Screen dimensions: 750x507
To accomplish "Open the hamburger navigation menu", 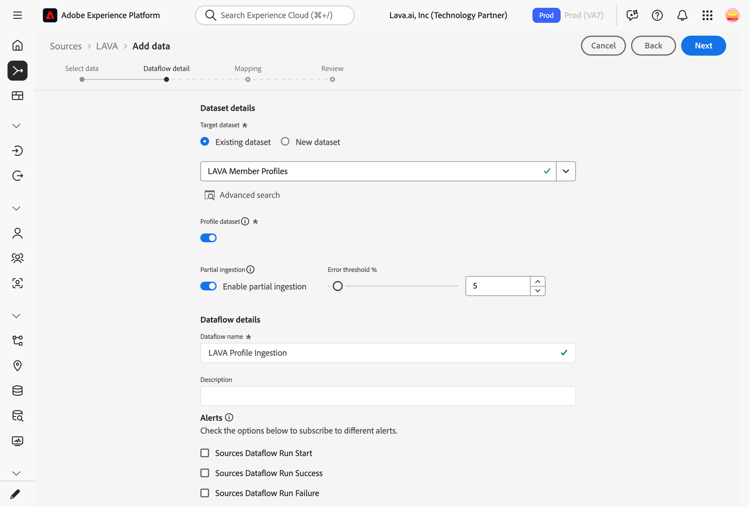I will (17, 15).
